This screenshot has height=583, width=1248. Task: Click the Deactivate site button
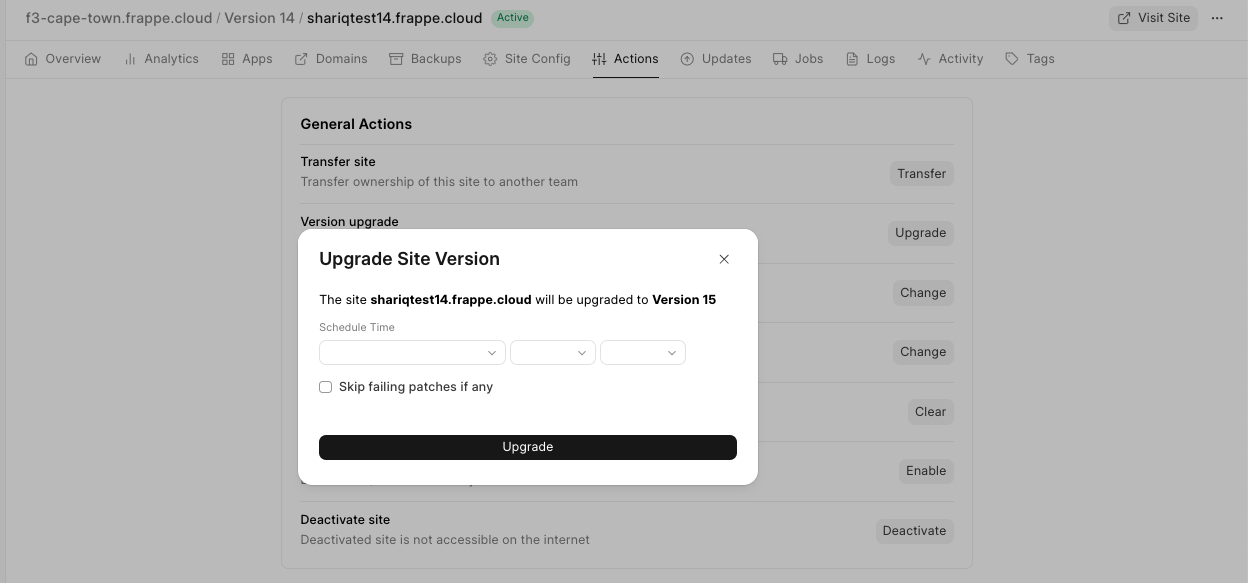[x=913, y=531]
